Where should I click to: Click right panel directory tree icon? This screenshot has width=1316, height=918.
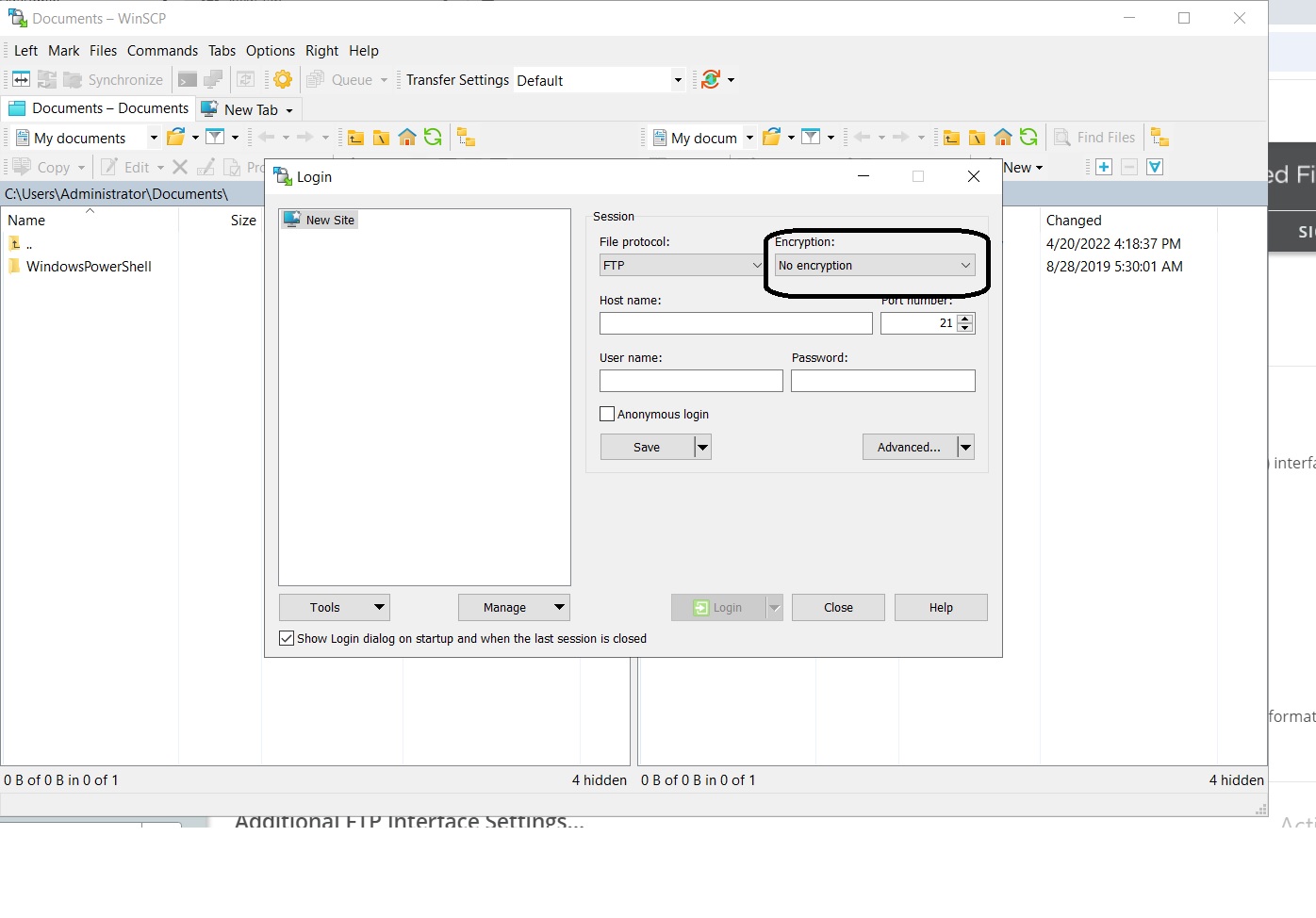tap(1160, 138)
